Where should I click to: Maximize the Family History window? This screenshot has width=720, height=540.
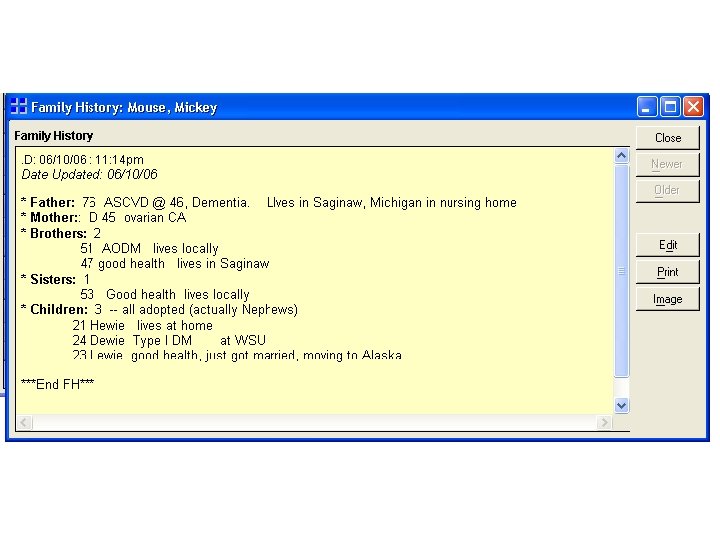(670, 107)
